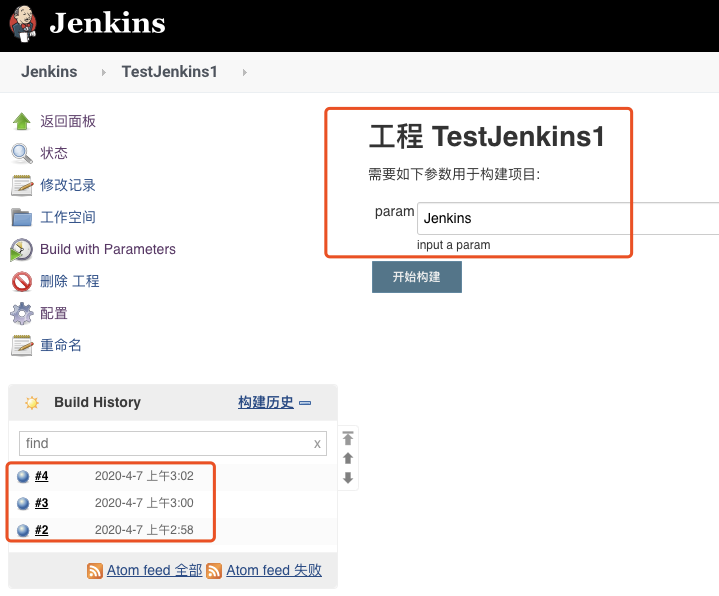This screenshot has width=719, height=596.
Task: Click the notepad 修改记录 icon
Action: [x=22, y=186]
